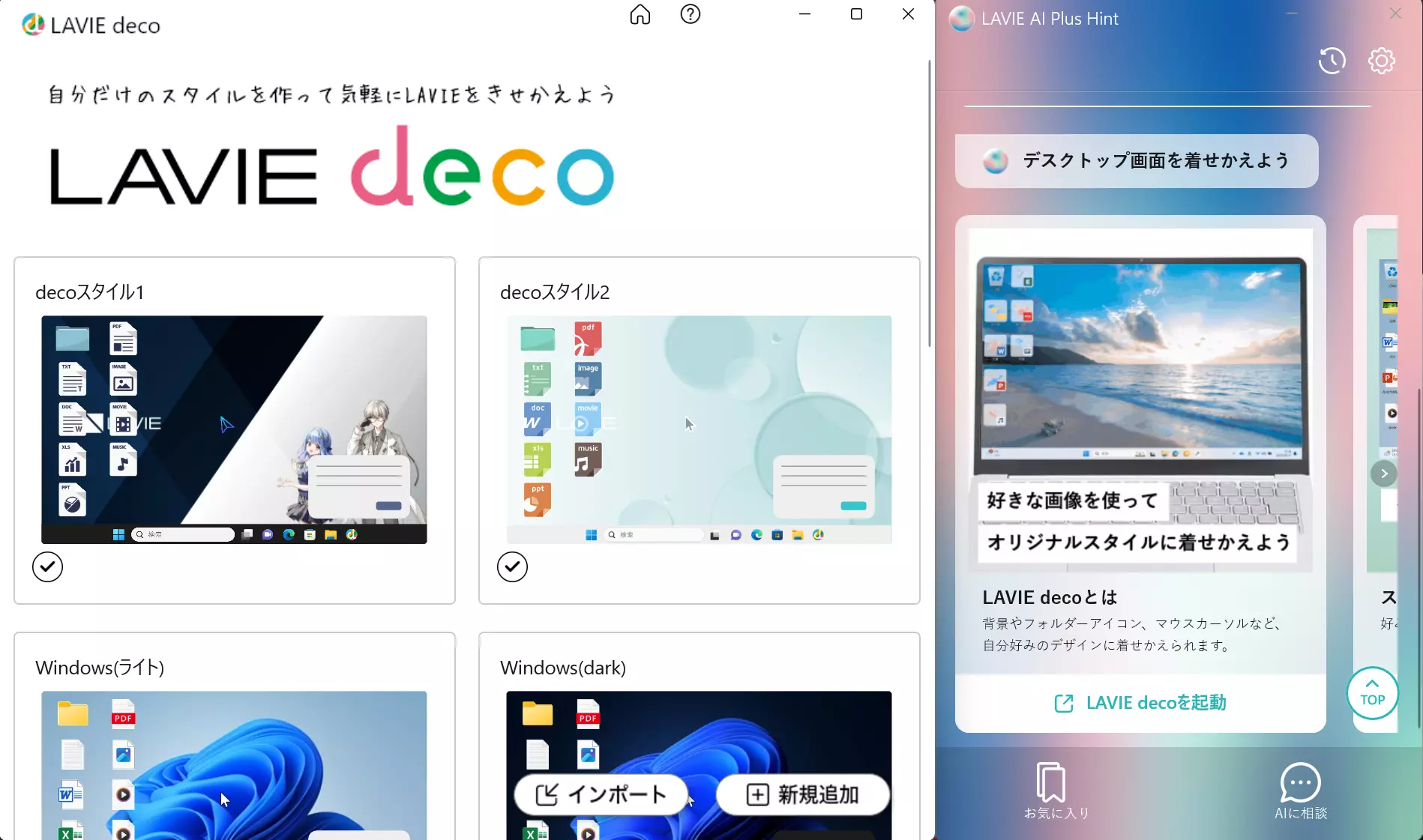Screen dimensions: 1423x840
Task: Open the settings gear in LAVIE AI Plus Hint
Action: click(1381, 61)
